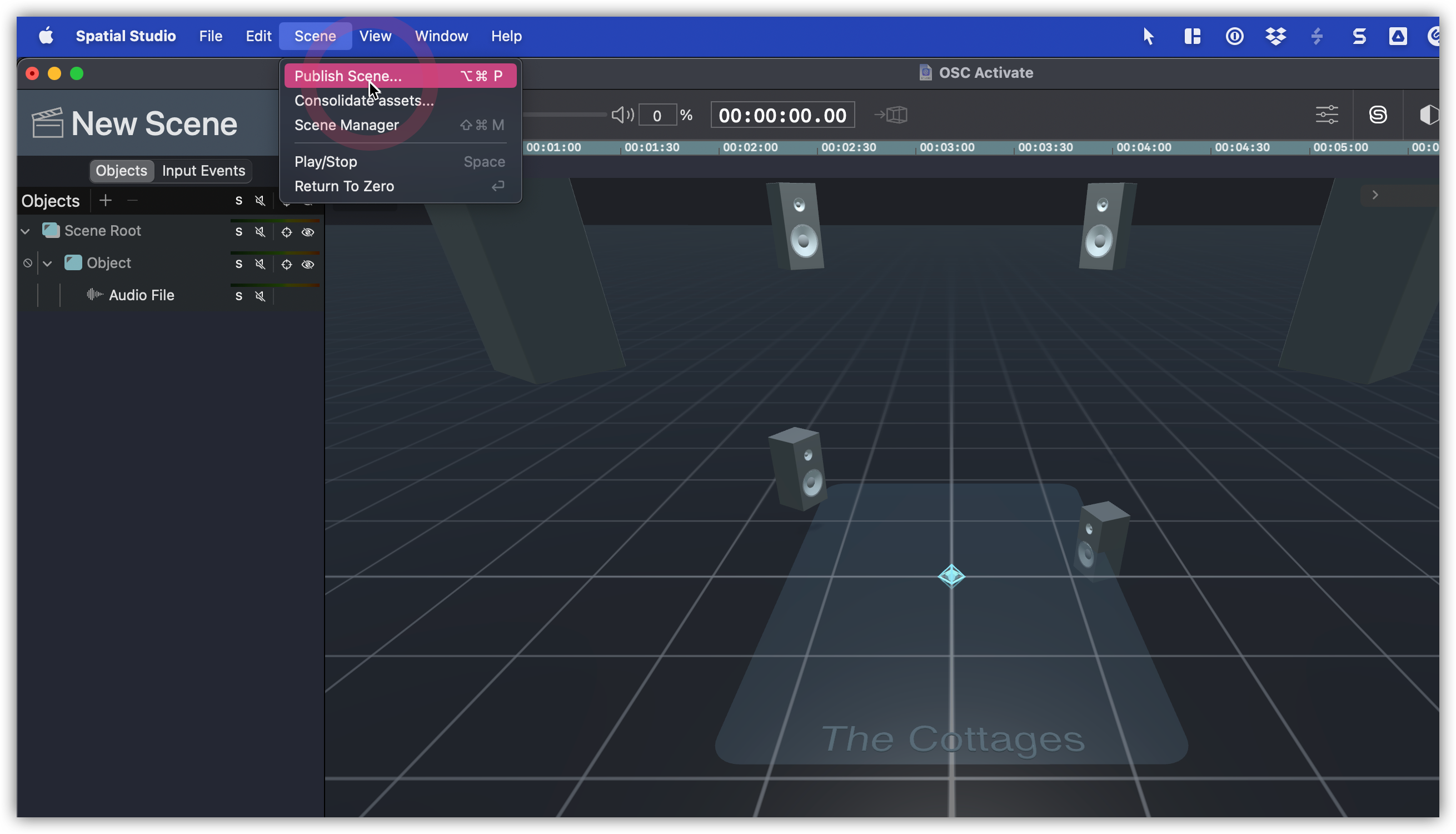Remove object using the minus icon
This screenshot has width=1456, height=834.
pyautogui.click(x=132, y=201)
